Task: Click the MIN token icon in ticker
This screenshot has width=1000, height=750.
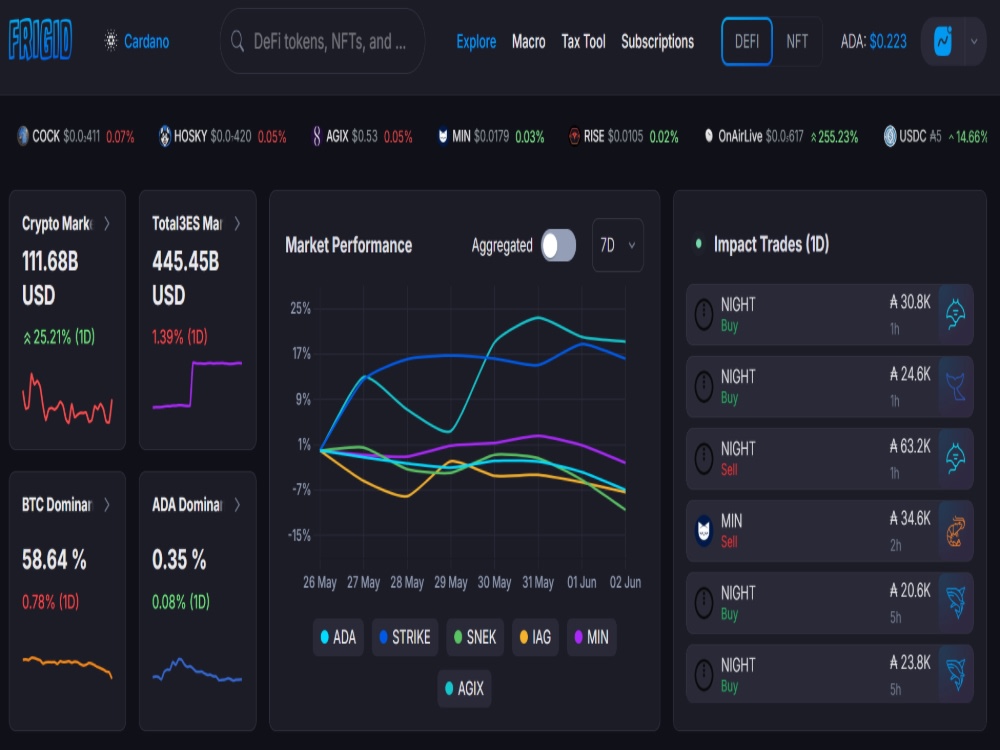Action: pos(443,136)
